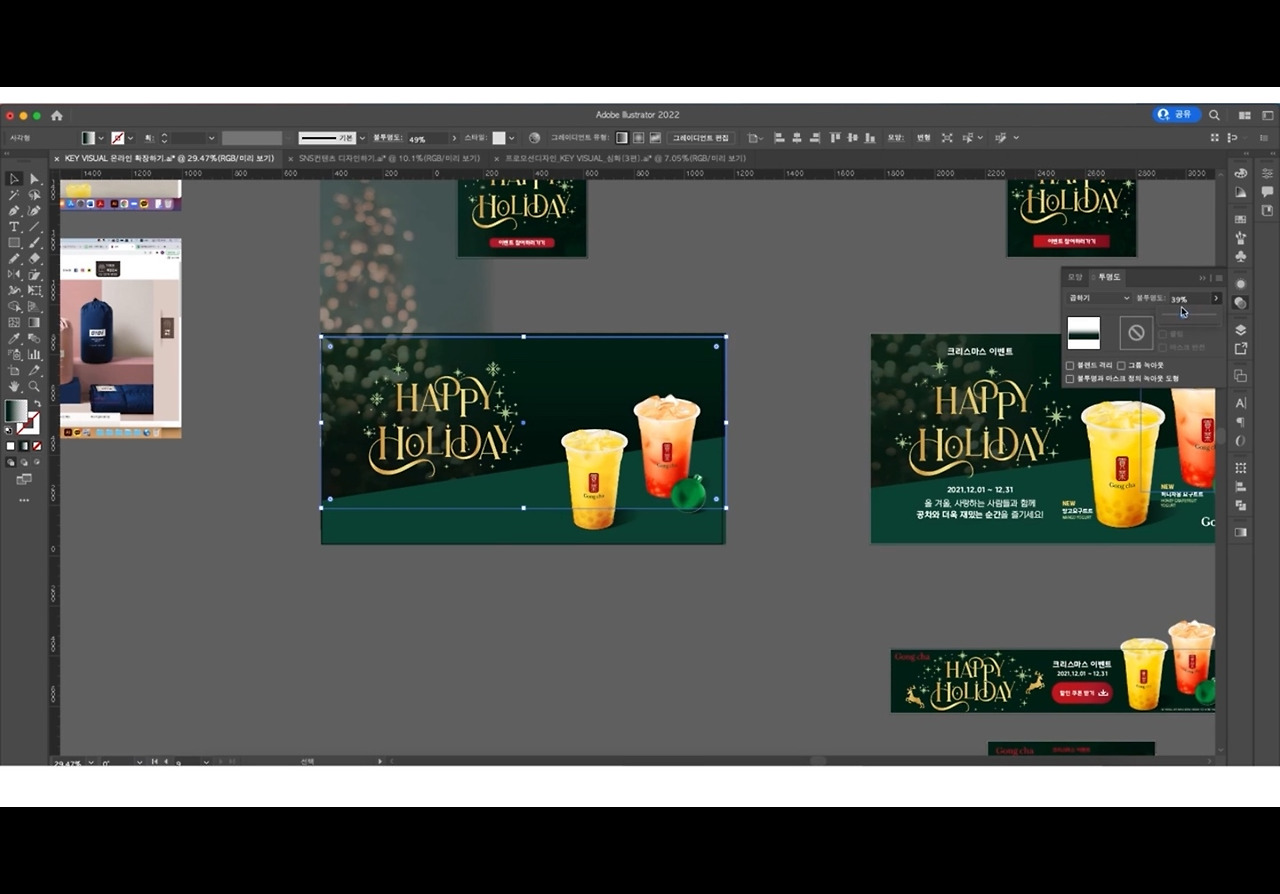Click the fill color swatch in toolbox
The image size is (1280, 894).
[16, 412]
